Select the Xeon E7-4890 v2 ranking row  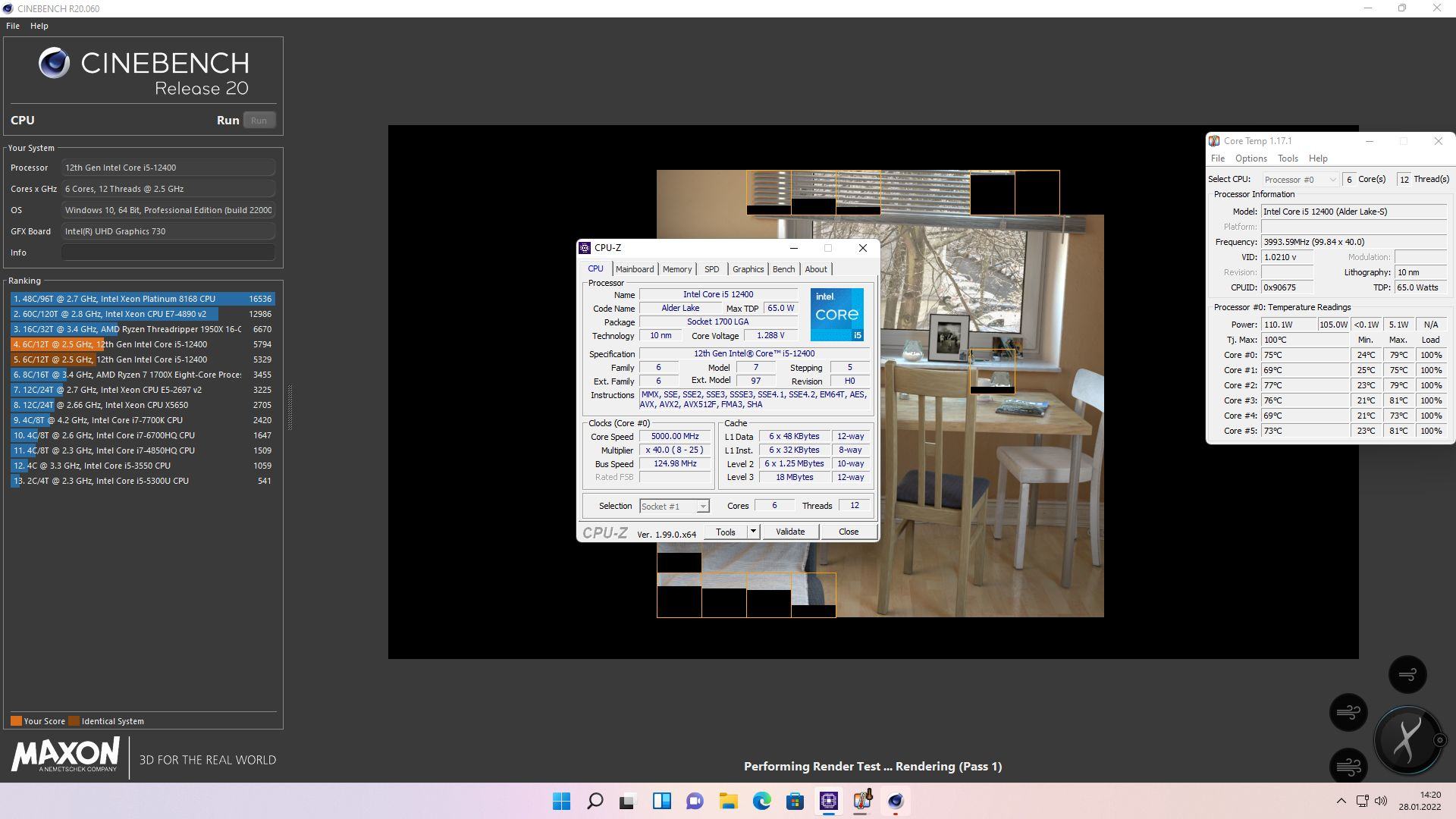pos(143,314)
